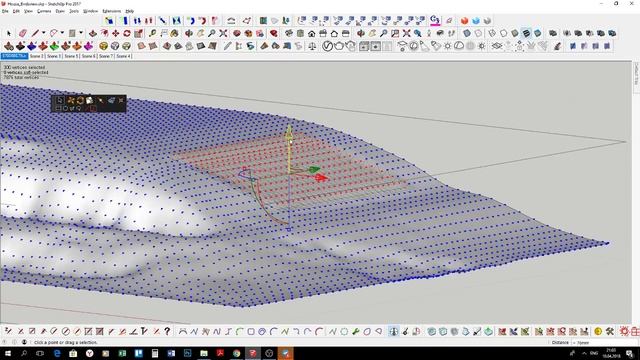Click the Distance measurement input field

[605, 342]
